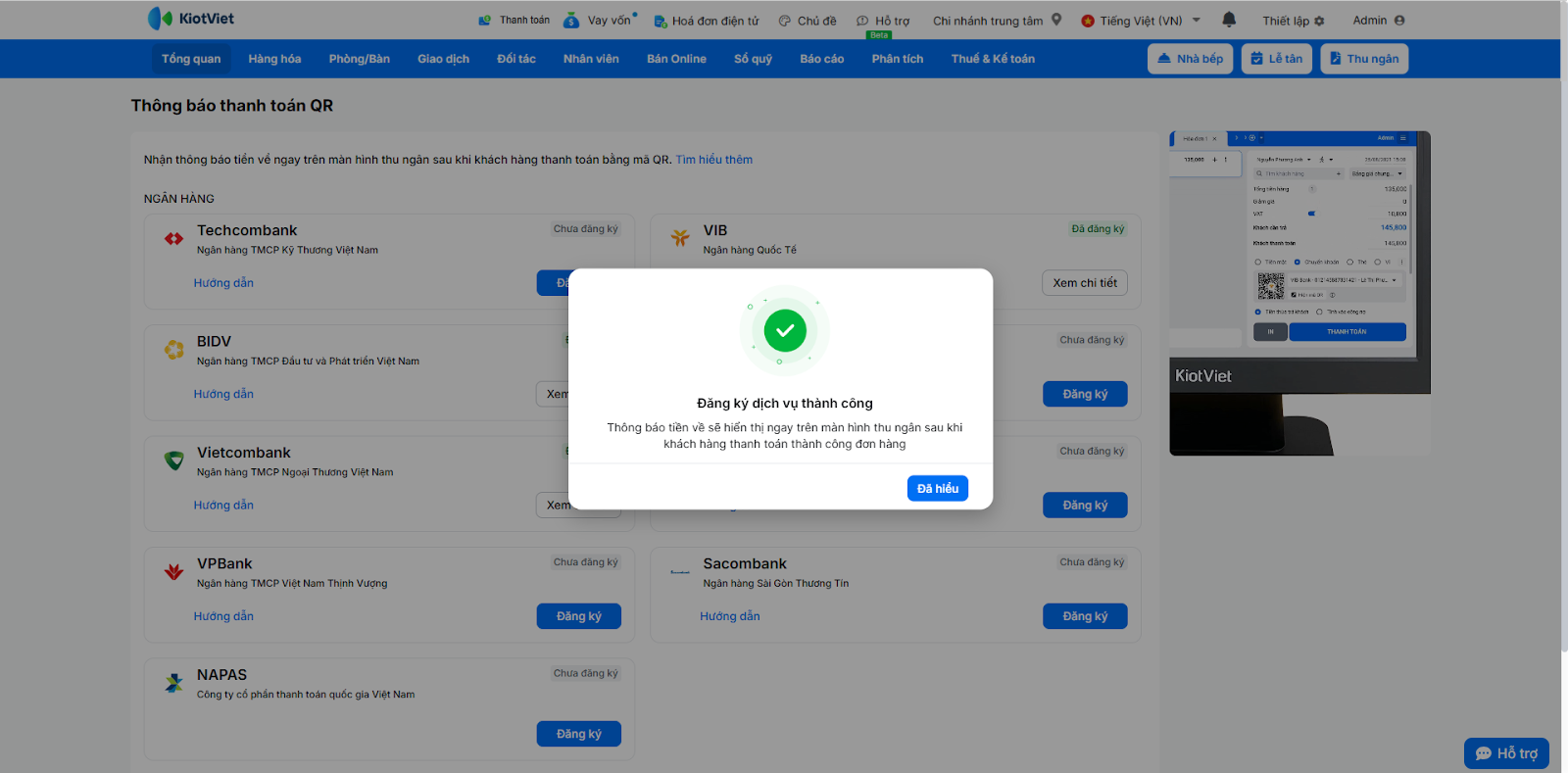Open Hướng dẫn for BIDV

point(223,394)
